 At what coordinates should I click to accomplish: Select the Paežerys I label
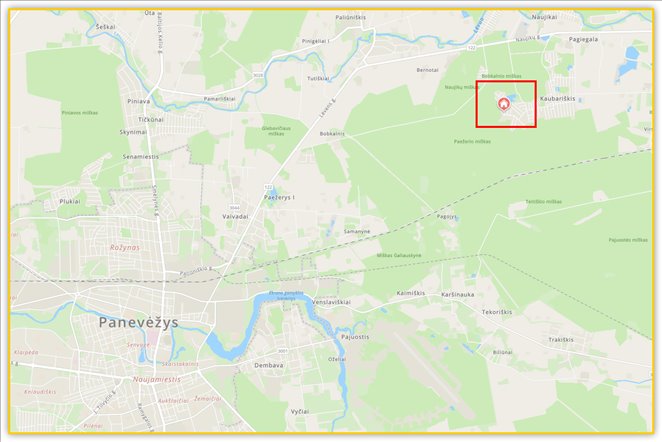[x=279, y=197]
